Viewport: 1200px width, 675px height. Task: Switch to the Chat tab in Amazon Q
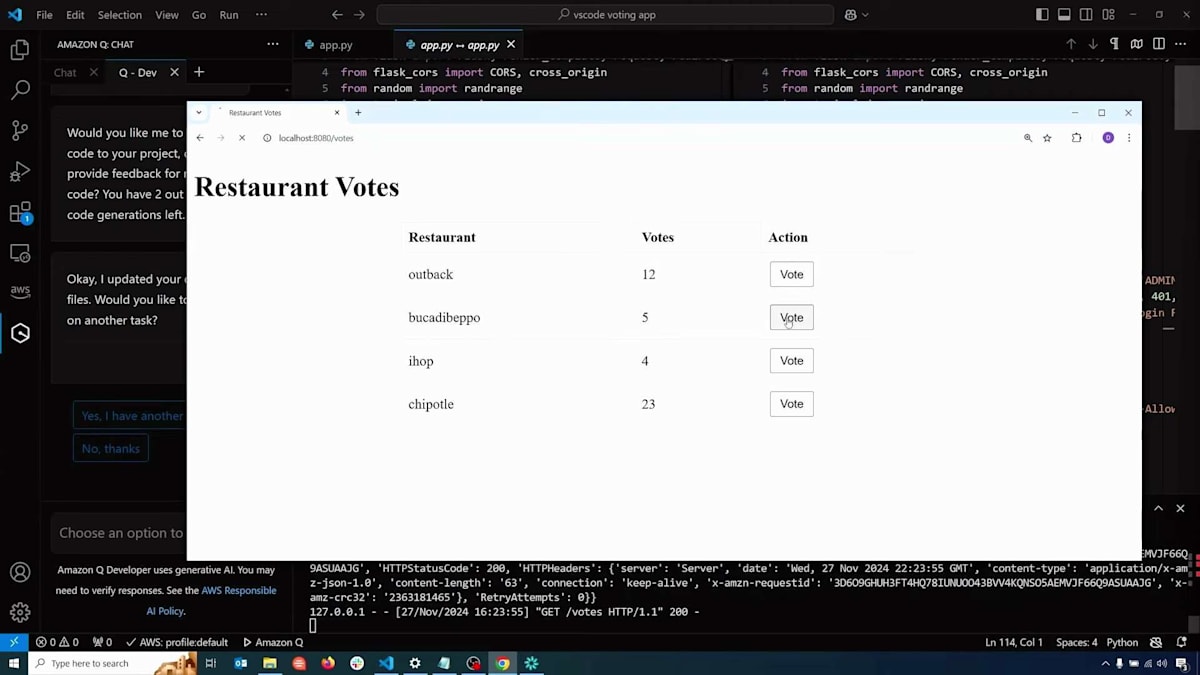point(65,72)
